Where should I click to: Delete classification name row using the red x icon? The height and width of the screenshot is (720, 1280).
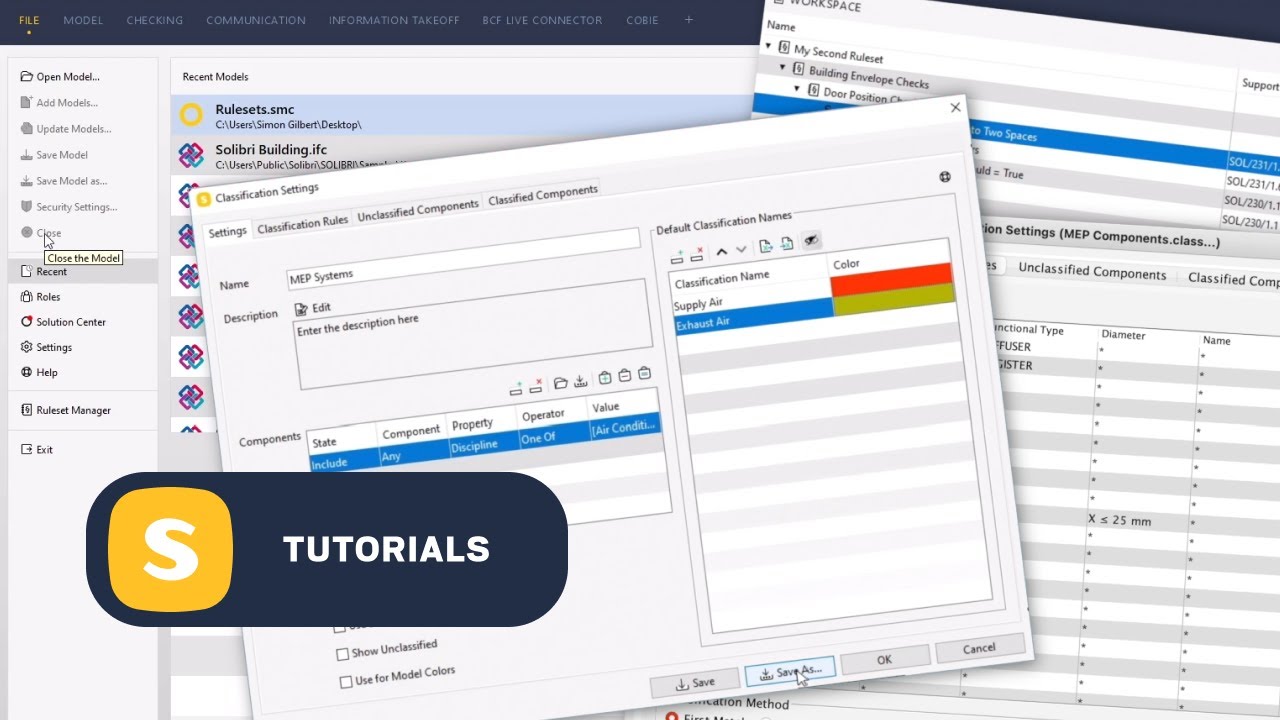[x=697, y=254]
